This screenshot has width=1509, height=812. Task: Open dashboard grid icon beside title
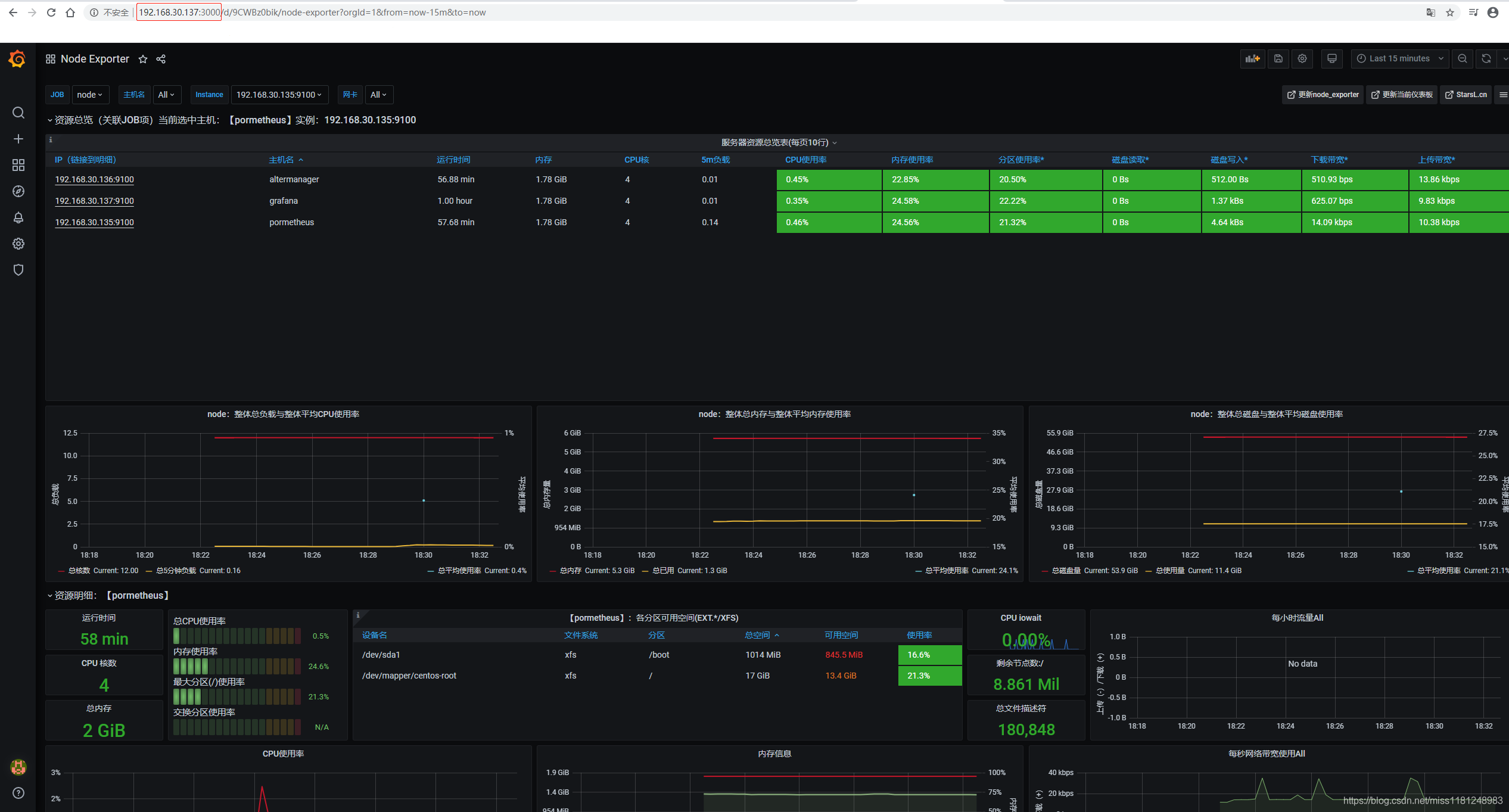coord(51,59)
